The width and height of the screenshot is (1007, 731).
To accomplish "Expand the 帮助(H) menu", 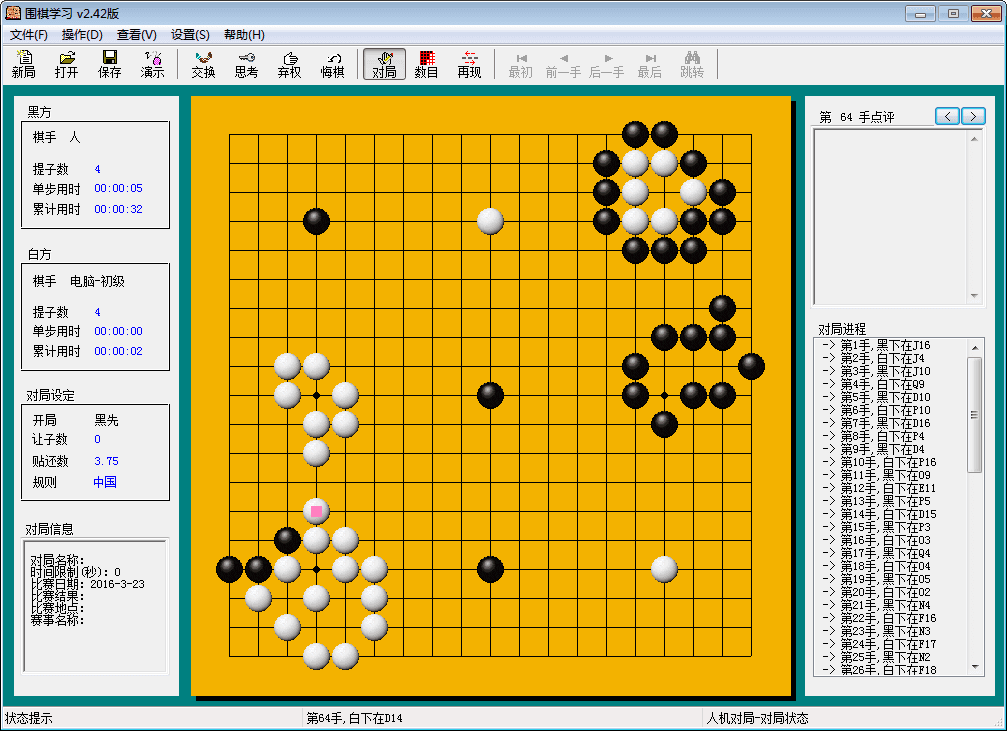I will pyautogui.click(x=243, y=34).
